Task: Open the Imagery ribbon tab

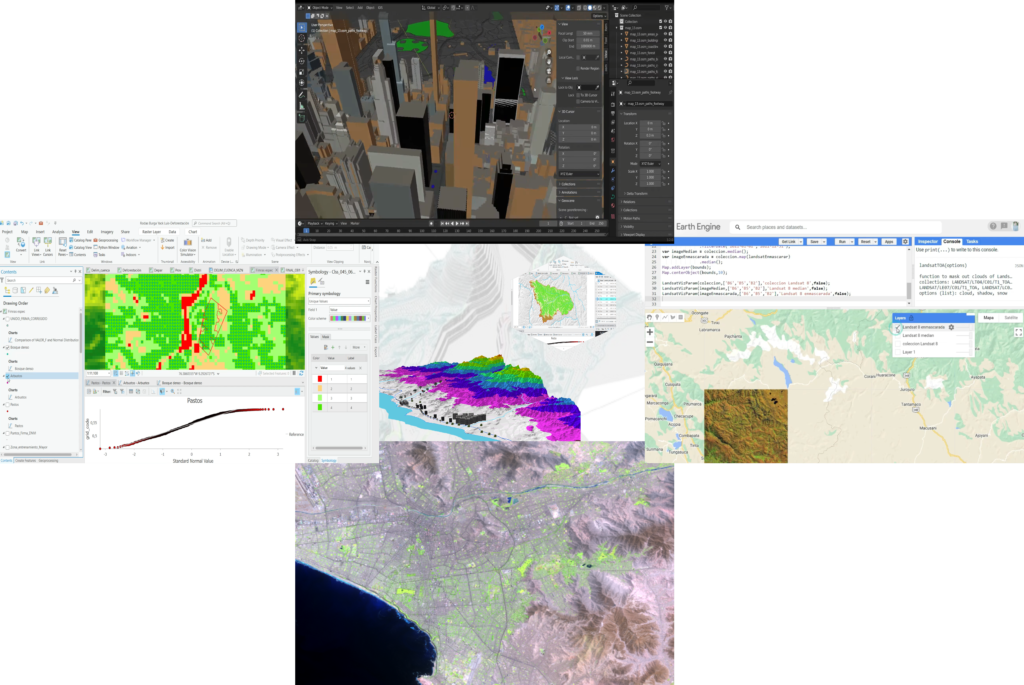Action: coord(107,231)
